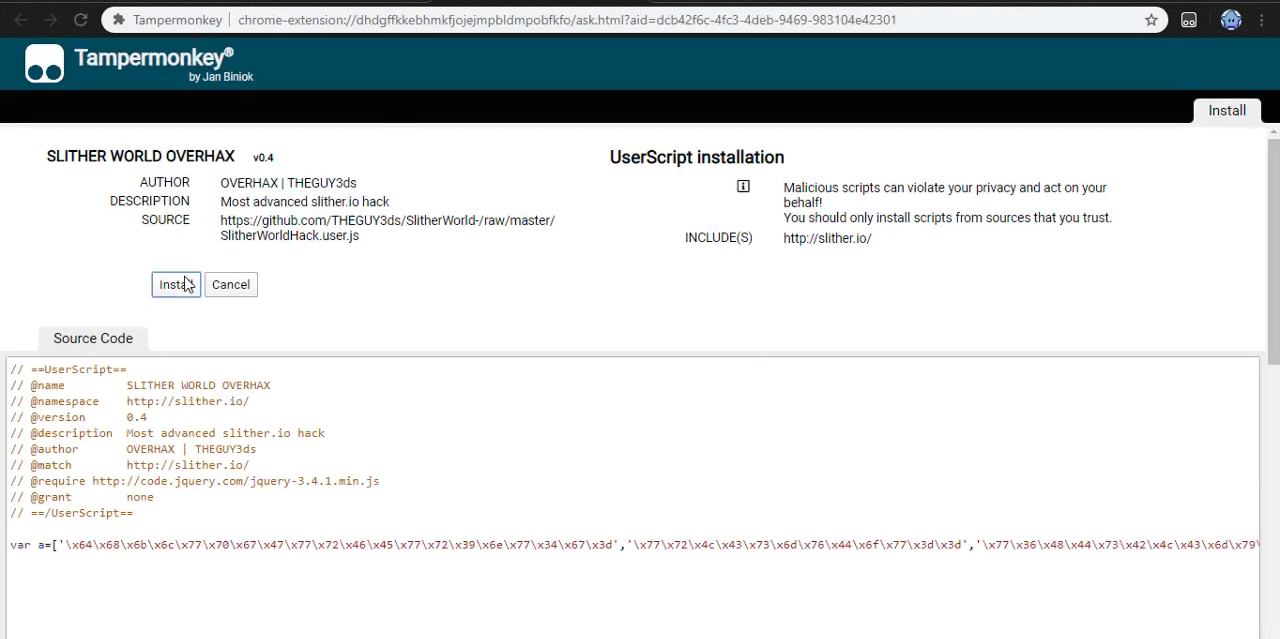The height and width of the screenshot is (639, 1280).
Task: Click the 'Malicious scripts can violate your privacy' warning
Action: pos(945,195)
